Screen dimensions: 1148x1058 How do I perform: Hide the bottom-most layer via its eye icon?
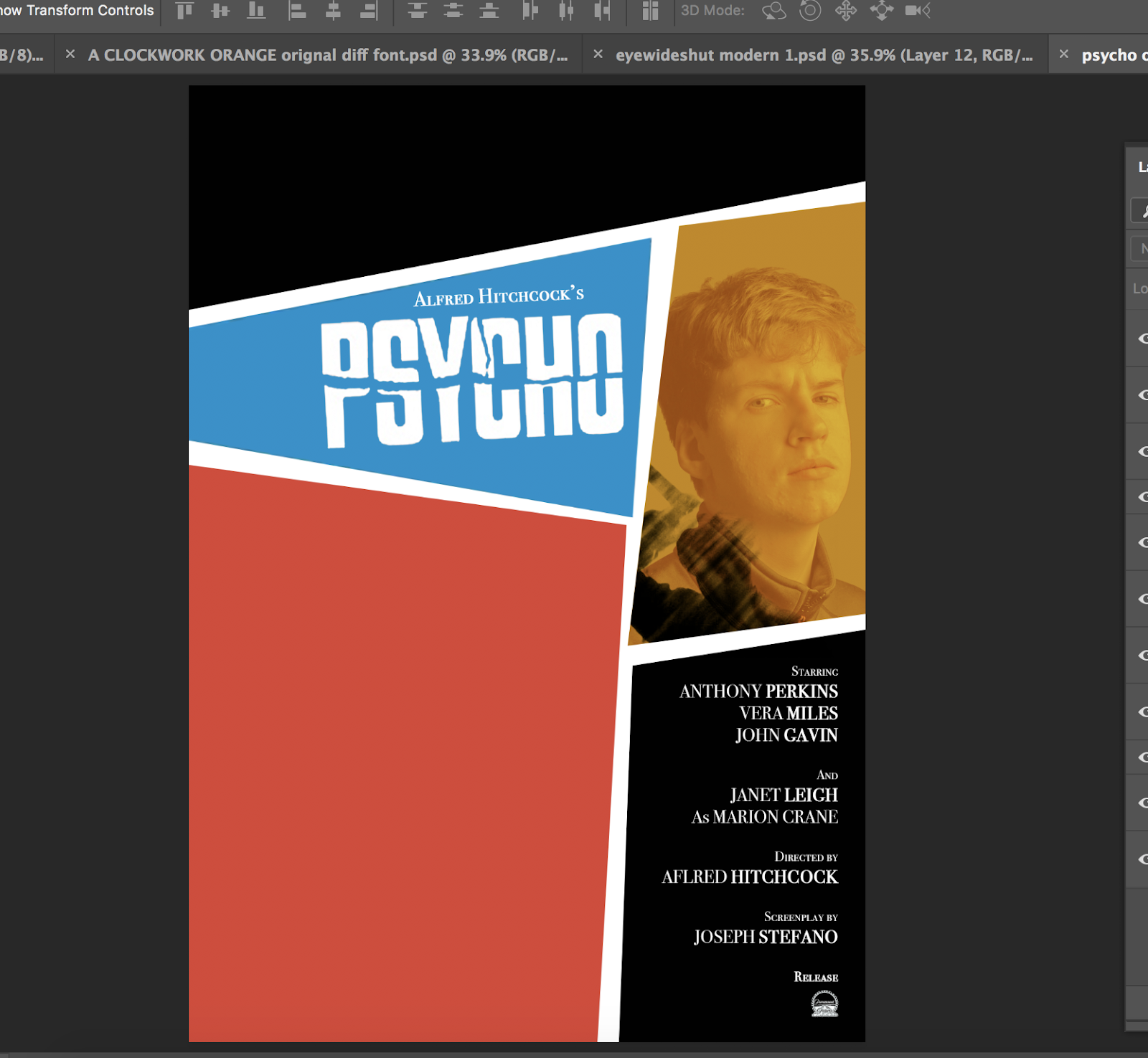[1143, 859]
